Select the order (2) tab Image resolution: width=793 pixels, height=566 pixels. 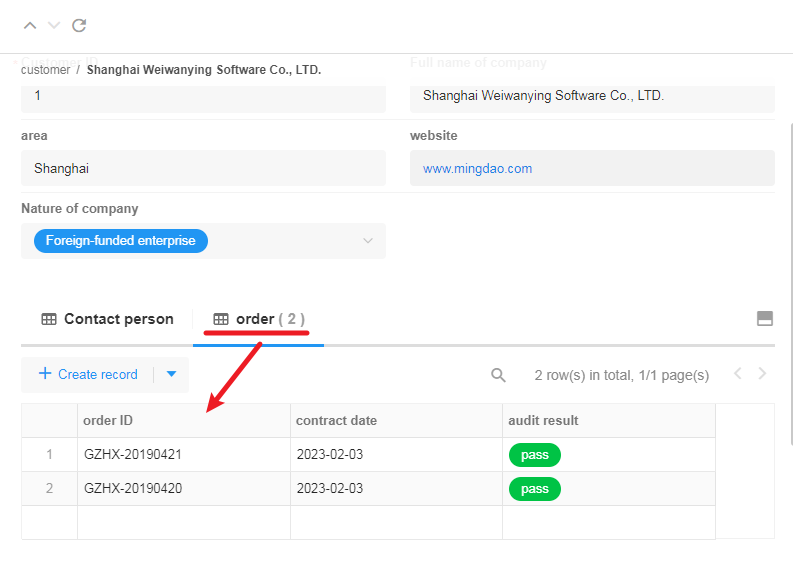[258, 319]
